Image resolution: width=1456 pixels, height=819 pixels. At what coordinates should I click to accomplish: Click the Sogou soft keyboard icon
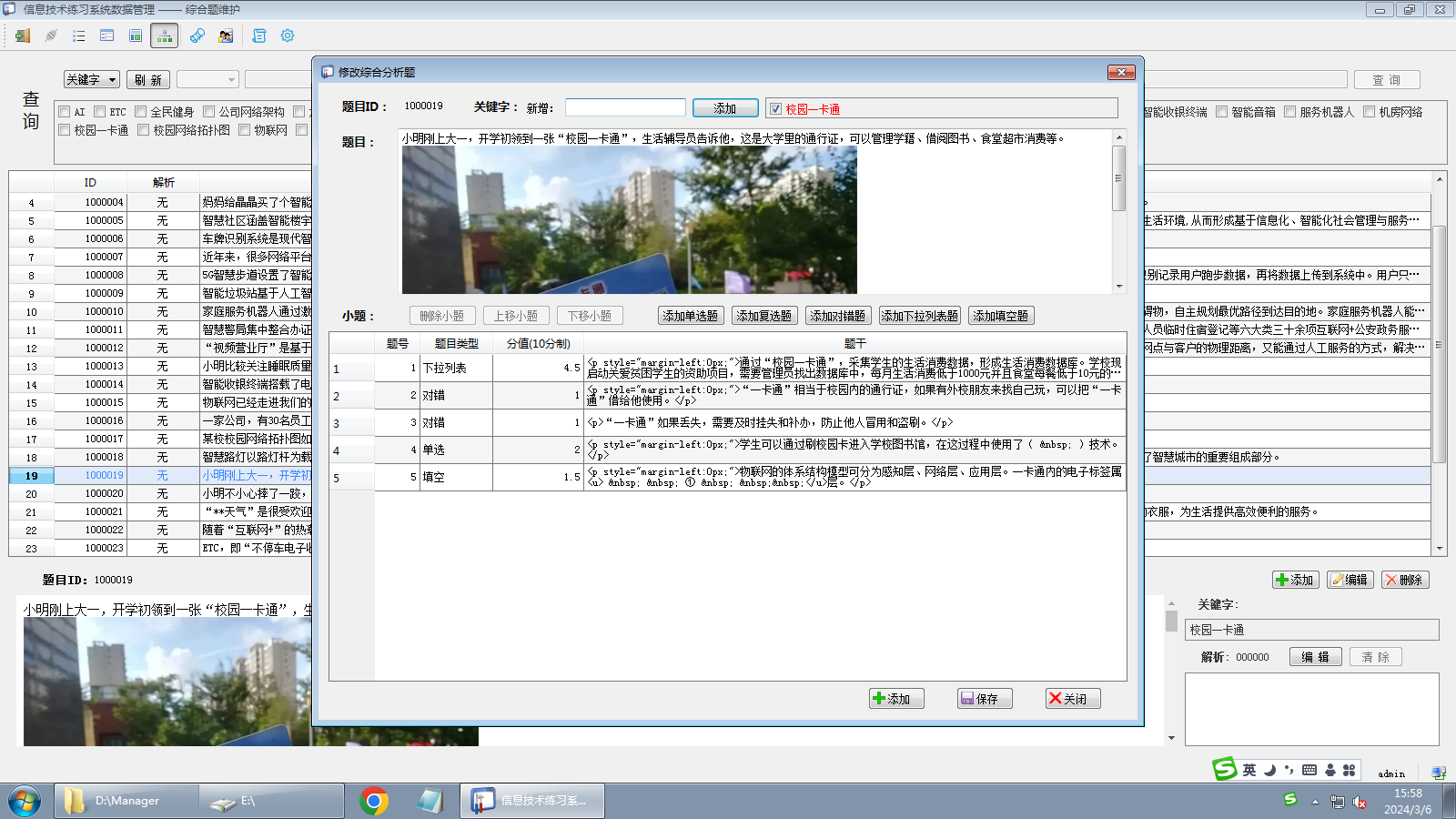[x=1309, y=770]
